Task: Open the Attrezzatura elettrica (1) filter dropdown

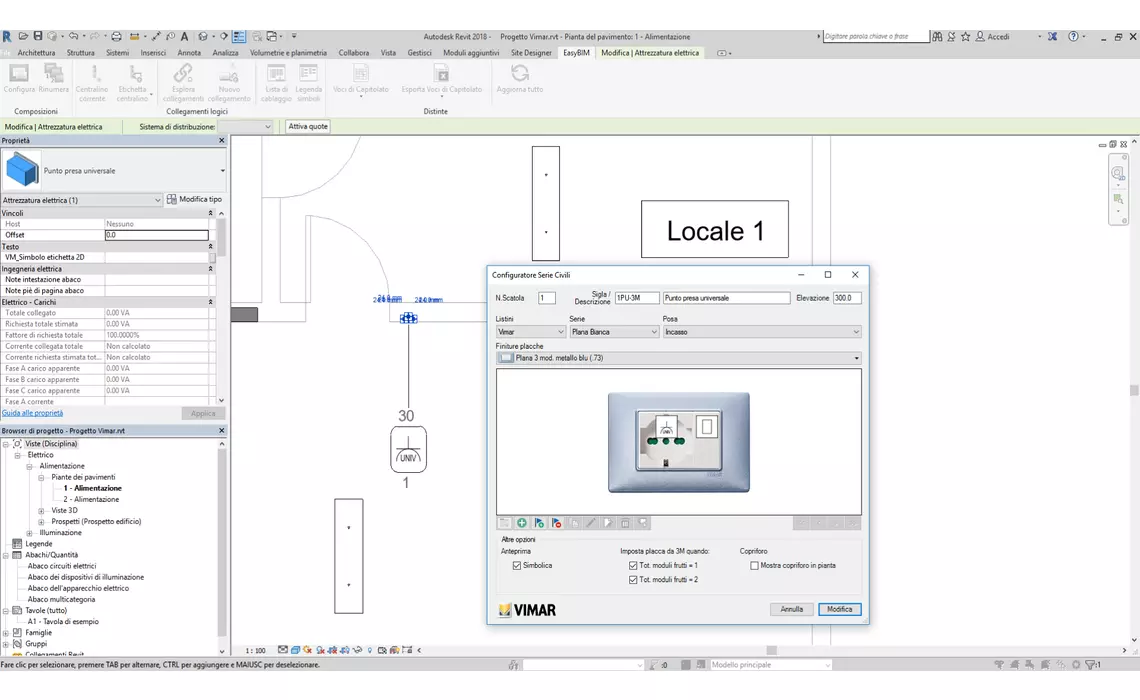Action: [81, 200]
